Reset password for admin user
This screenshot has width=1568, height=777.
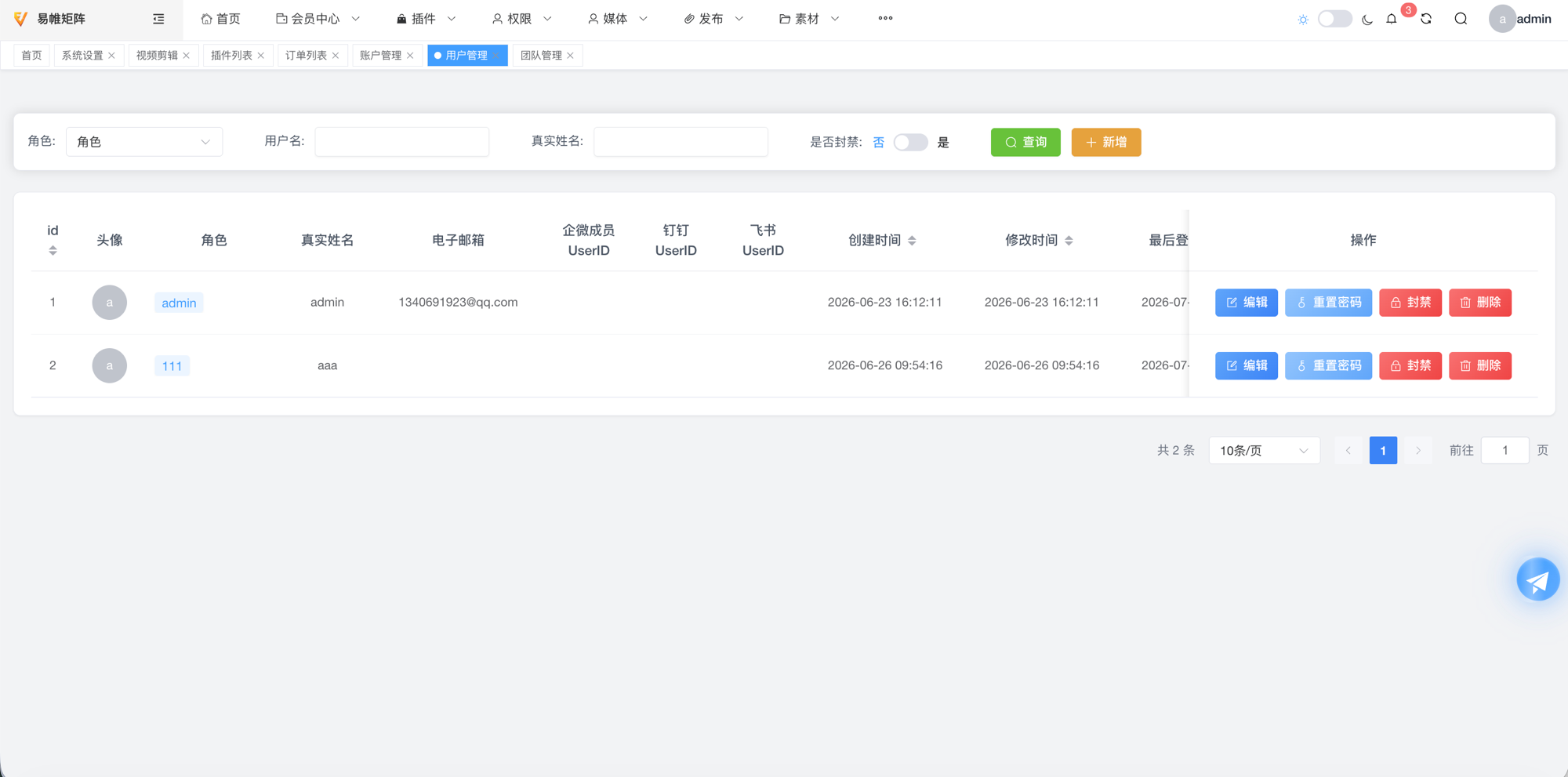1329,303
